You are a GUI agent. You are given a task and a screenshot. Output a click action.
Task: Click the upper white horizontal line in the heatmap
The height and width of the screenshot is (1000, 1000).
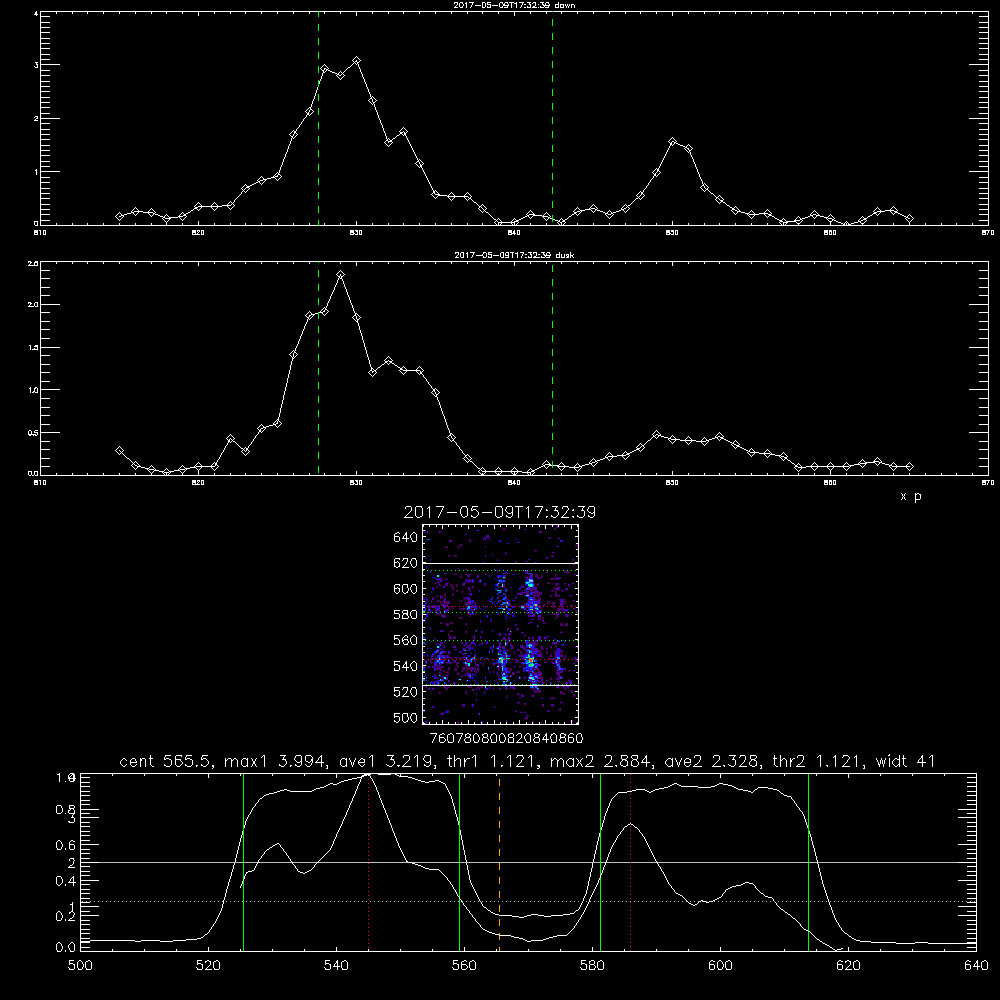click(x=501, y=563)
